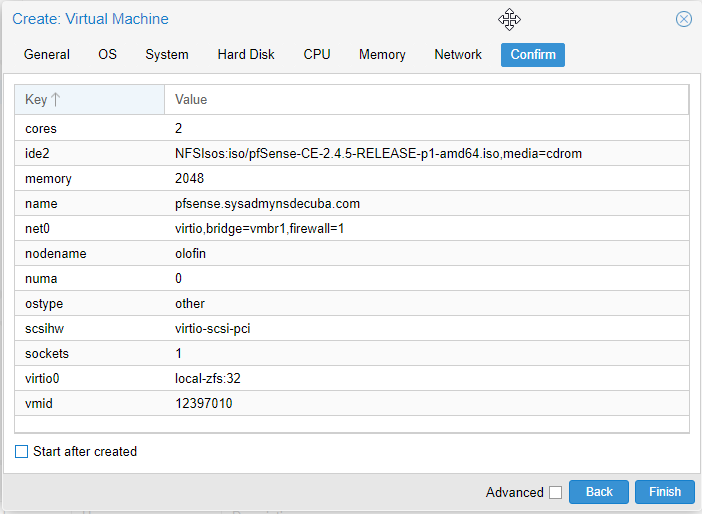Click the Value column header
The height and width of the screenshot is (514, 702).
(426, 99)
